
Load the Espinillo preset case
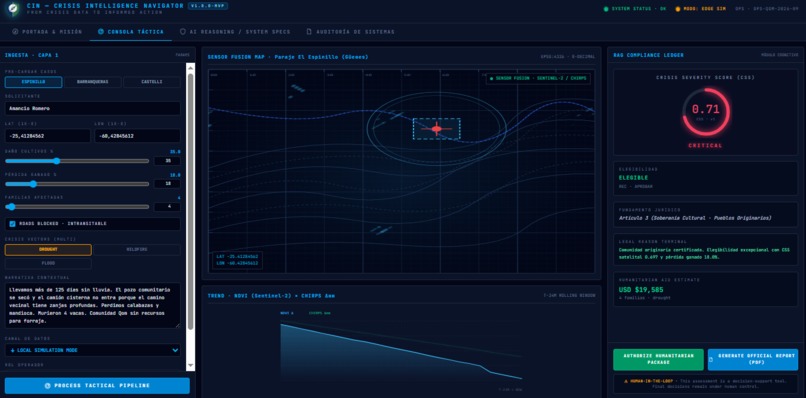(33, 82)
